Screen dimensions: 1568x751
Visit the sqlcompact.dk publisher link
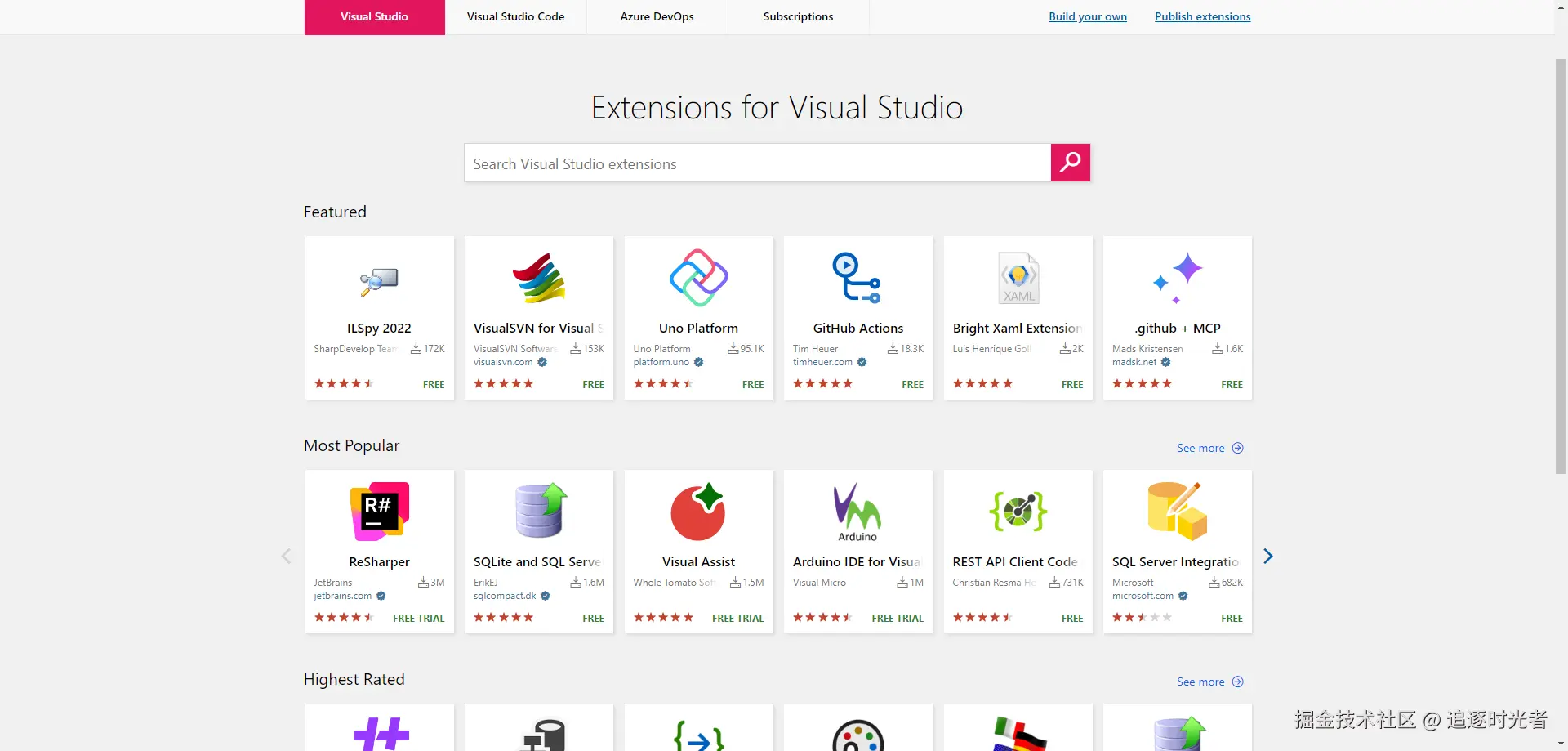(x=505, y=596)
